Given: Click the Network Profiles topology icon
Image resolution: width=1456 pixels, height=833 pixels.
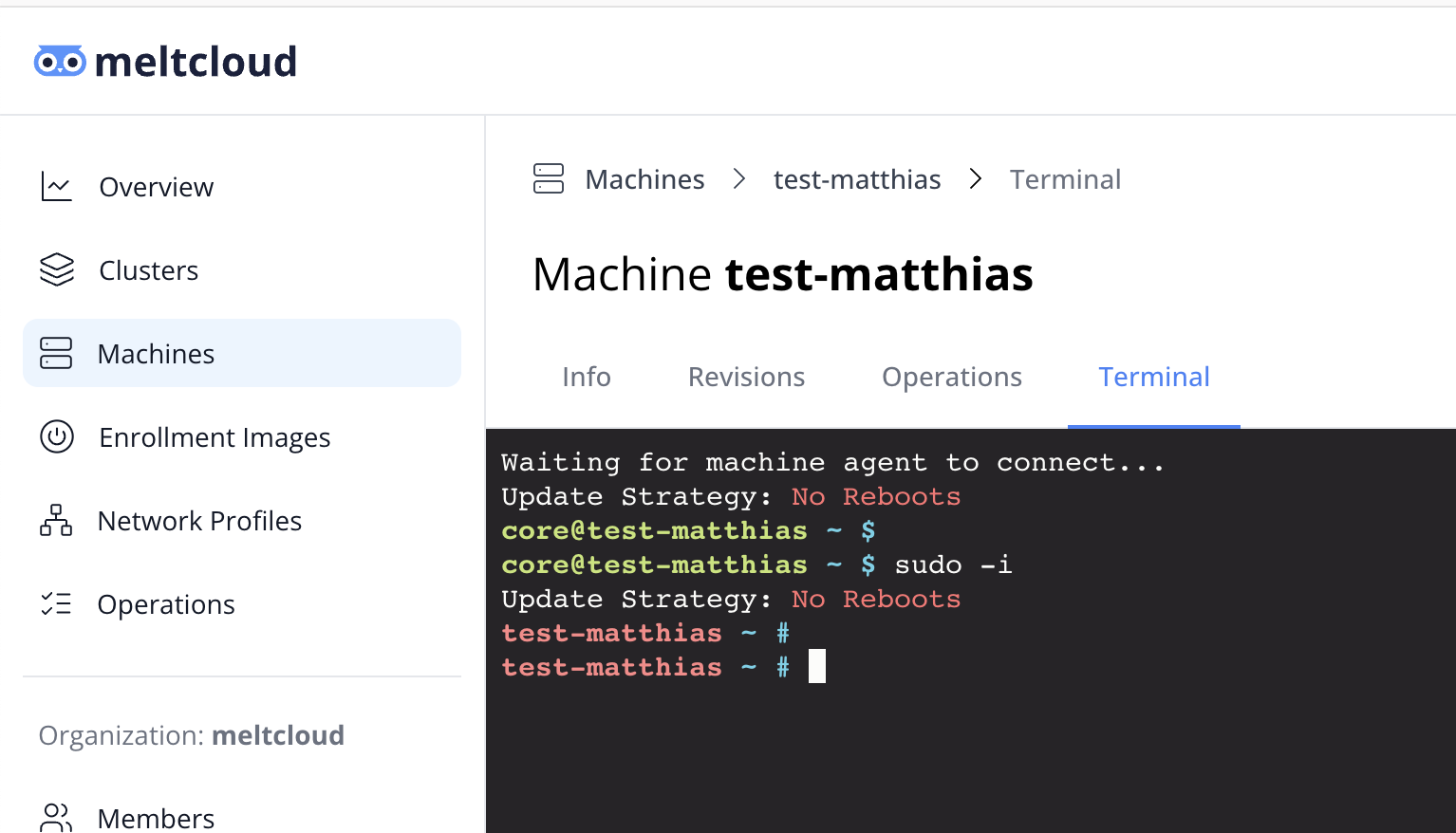Looking at the screenshot, I should (56, 521).
